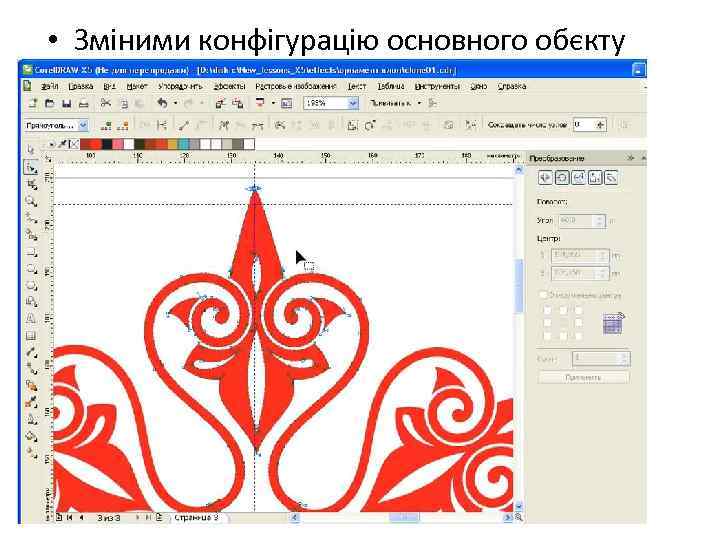
Task: Select the Polygon tool in toolbox
Action: tap(31, 286)
